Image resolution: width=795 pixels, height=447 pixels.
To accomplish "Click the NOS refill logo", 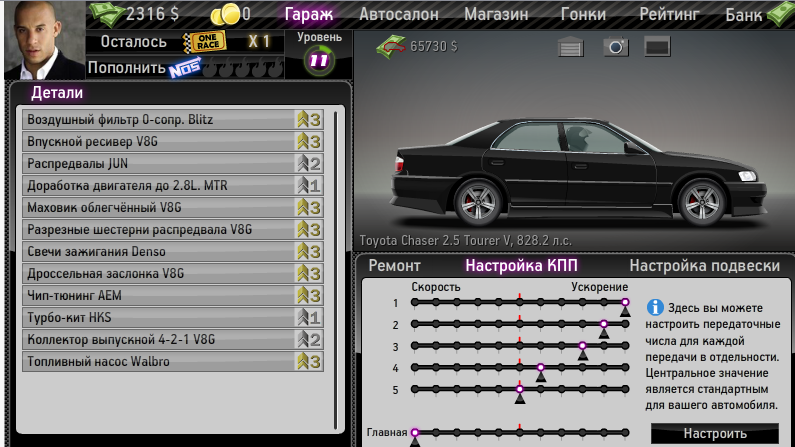I will (185, 68).
